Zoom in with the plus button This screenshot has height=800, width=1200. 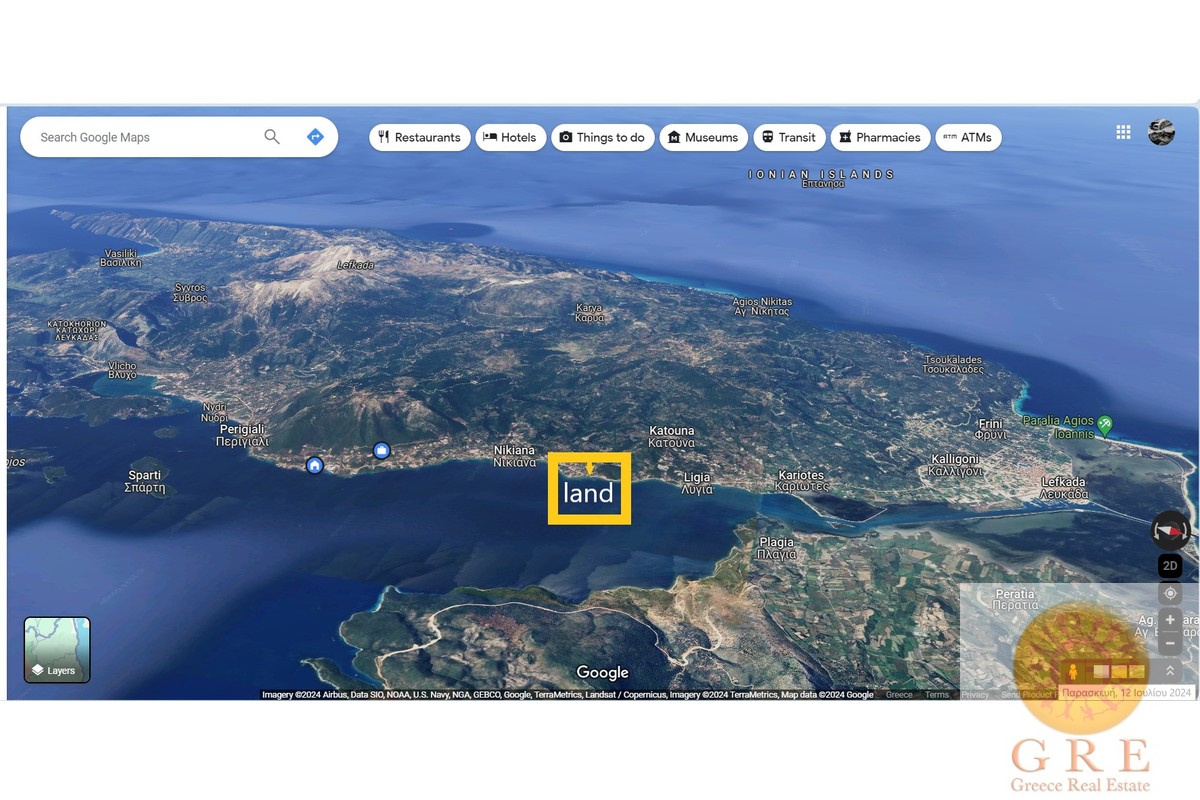click(x=1170, y=620)
